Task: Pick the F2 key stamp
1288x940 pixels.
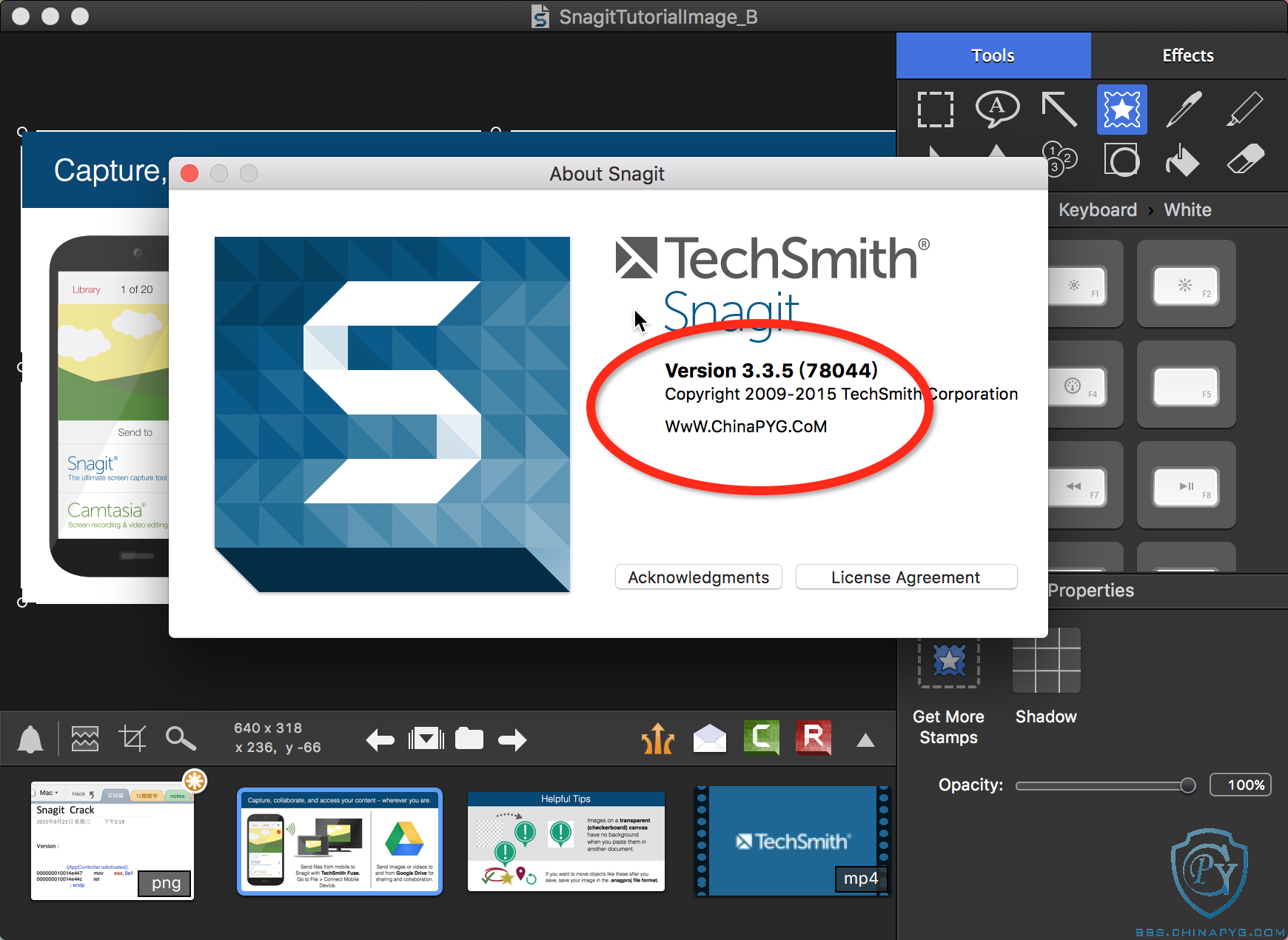Action: (x=1186, y=283)
